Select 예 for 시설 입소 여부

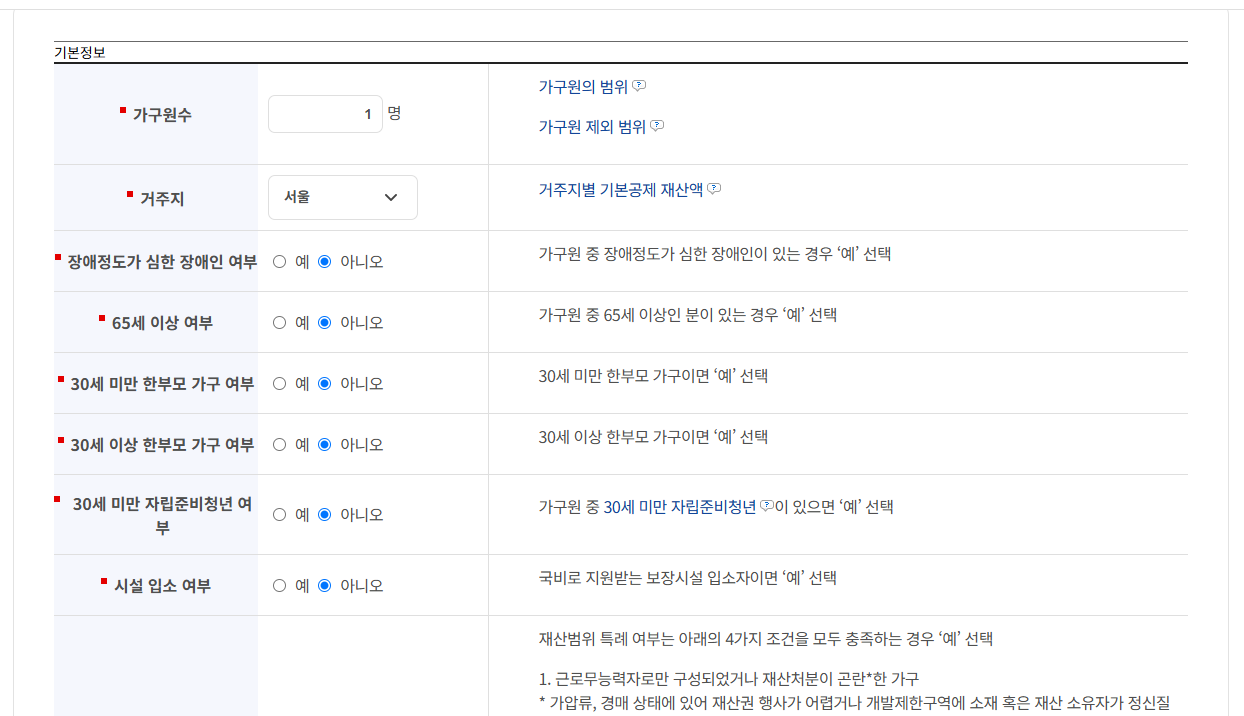pos(279,586)
